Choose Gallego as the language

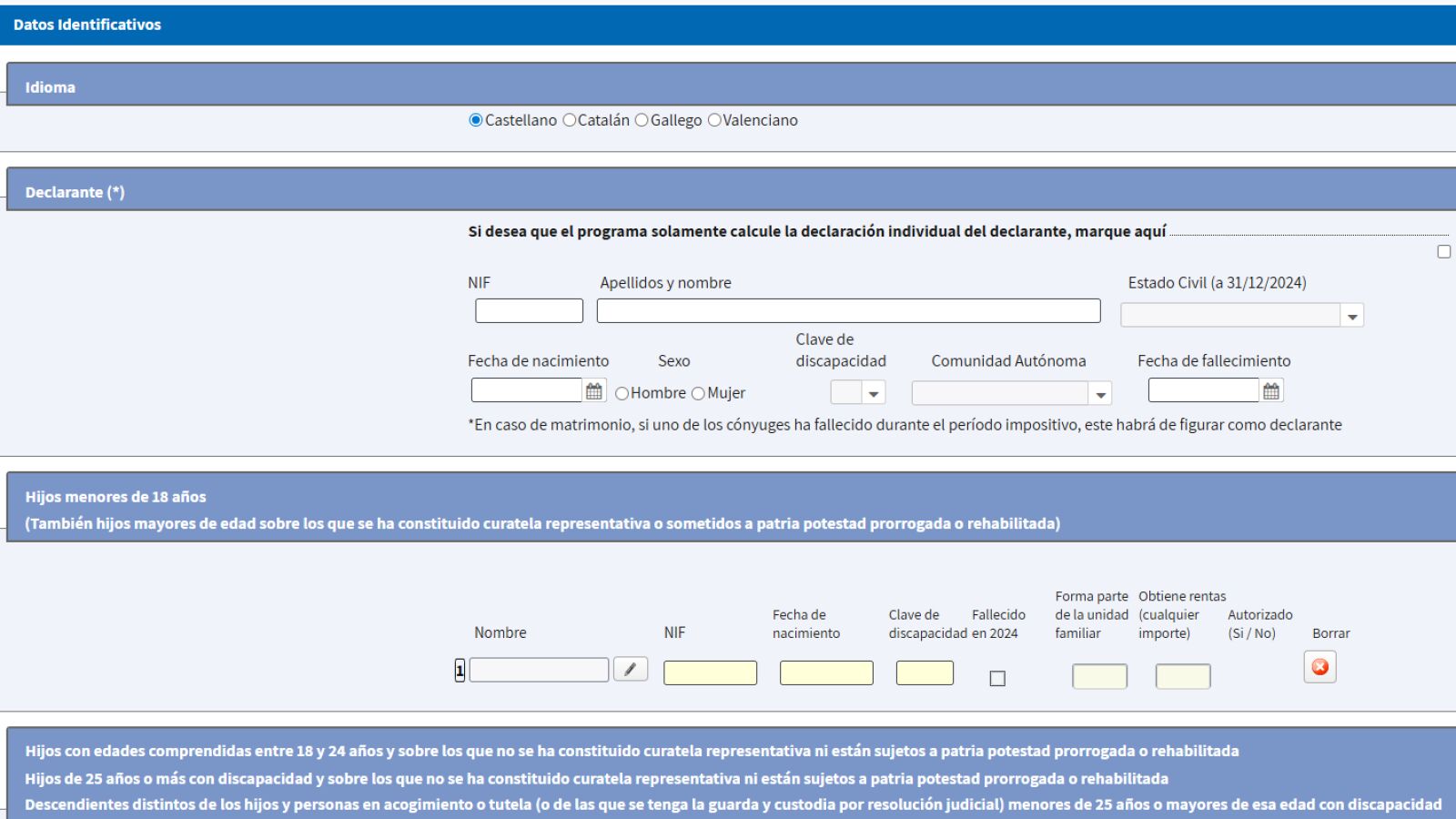pos(642,120)
